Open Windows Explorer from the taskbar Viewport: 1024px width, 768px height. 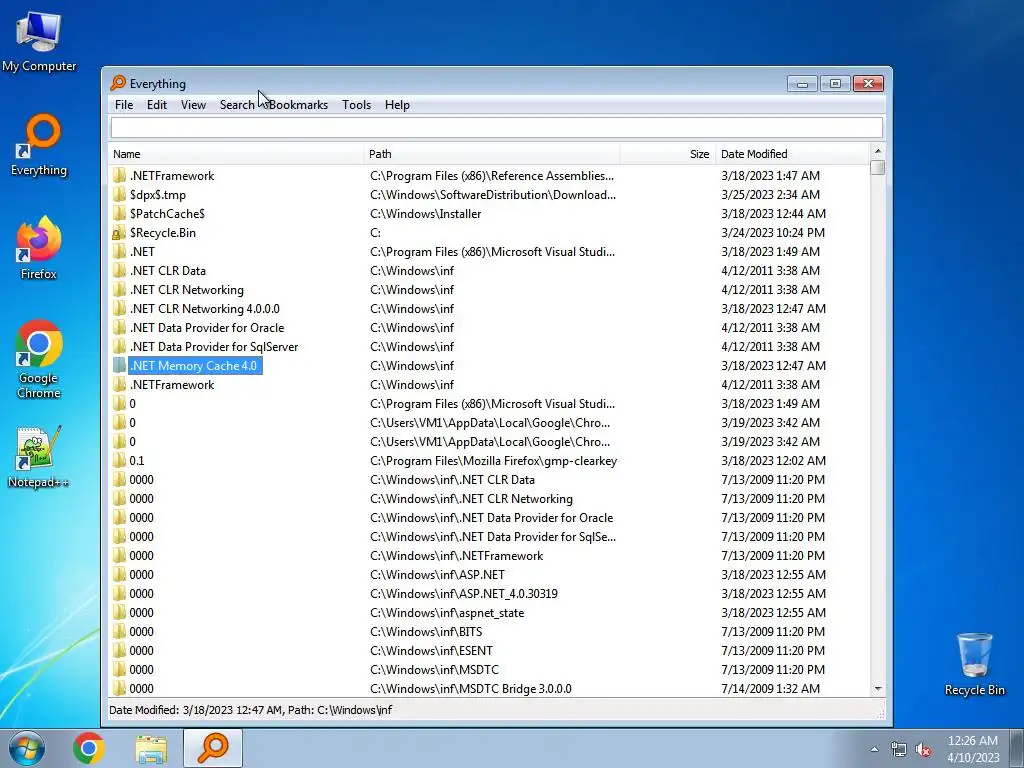pos(151,748)
